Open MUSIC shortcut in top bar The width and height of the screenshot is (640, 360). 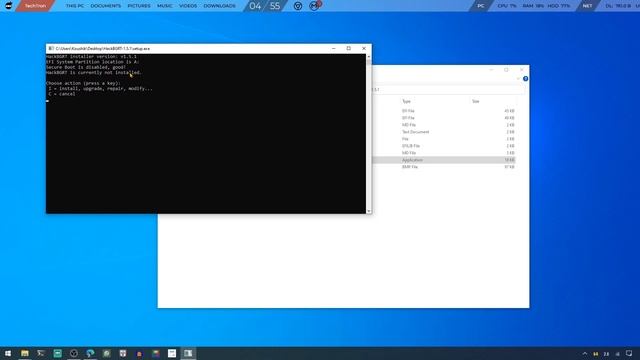coord(164,6)
